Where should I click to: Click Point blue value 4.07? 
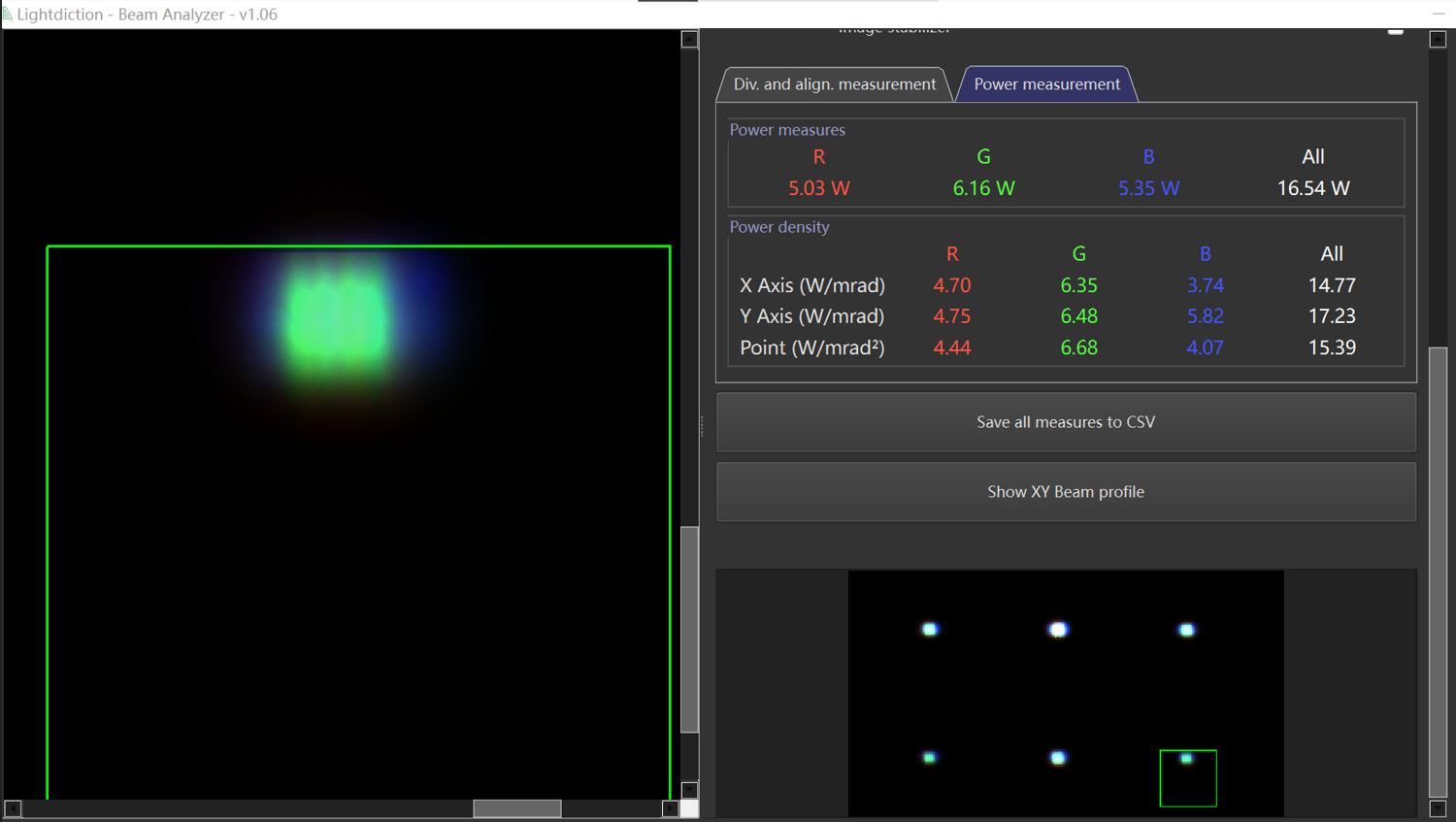pos(1206,347)
